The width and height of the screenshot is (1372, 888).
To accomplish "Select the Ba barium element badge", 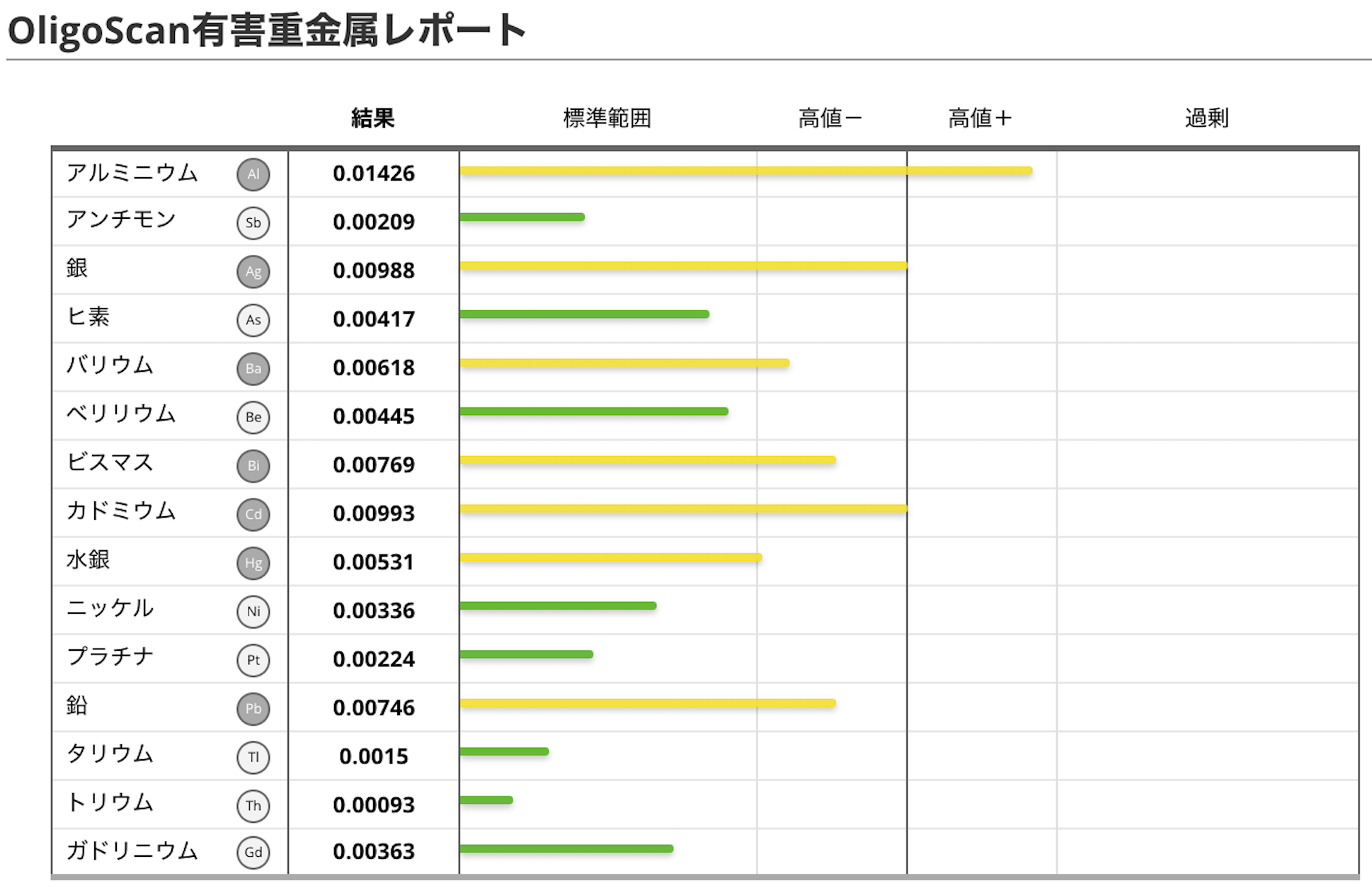I will tap(253, 368).
